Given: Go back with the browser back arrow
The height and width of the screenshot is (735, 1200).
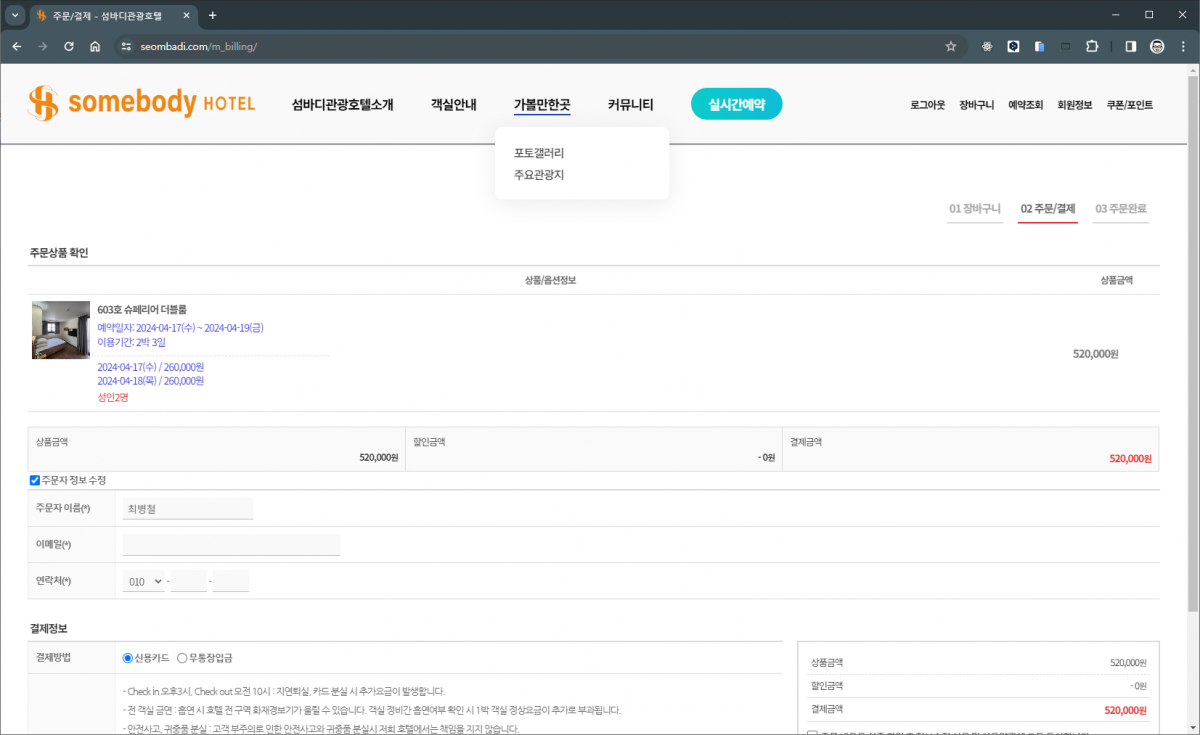Looking at the screenshot, I should (16, 46).
